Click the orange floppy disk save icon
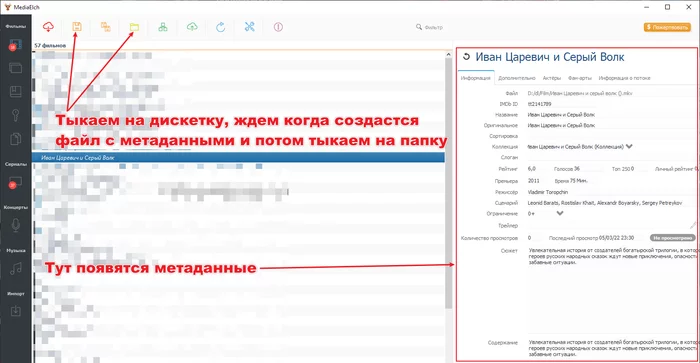Viewport: 700px width, 363px height. 77,27
